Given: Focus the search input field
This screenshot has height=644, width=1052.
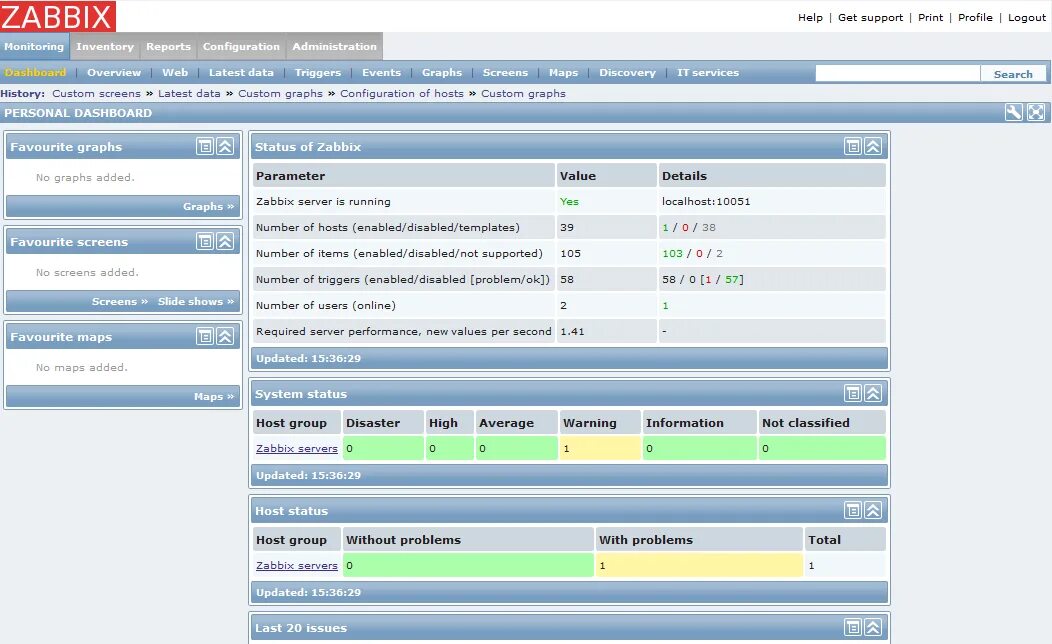Looking at the screenshot, I should 898,73.
